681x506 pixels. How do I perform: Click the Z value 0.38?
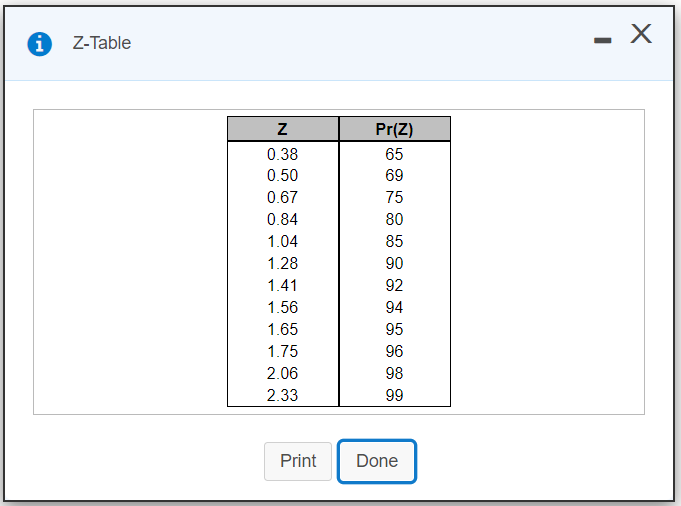tap(282, 154)
